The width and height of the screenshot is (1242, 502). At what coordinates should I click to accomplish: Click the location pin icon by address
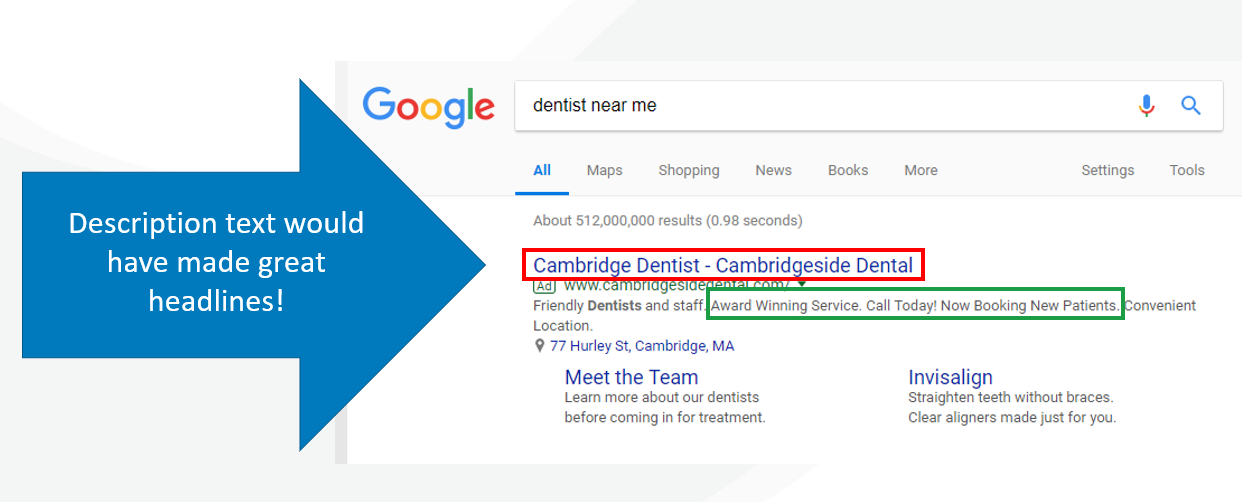540,346
